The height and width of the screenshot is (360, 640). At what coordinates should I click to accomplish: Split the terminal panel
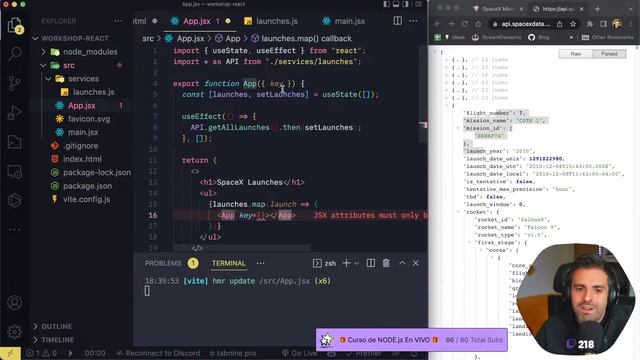pos(371,263)
